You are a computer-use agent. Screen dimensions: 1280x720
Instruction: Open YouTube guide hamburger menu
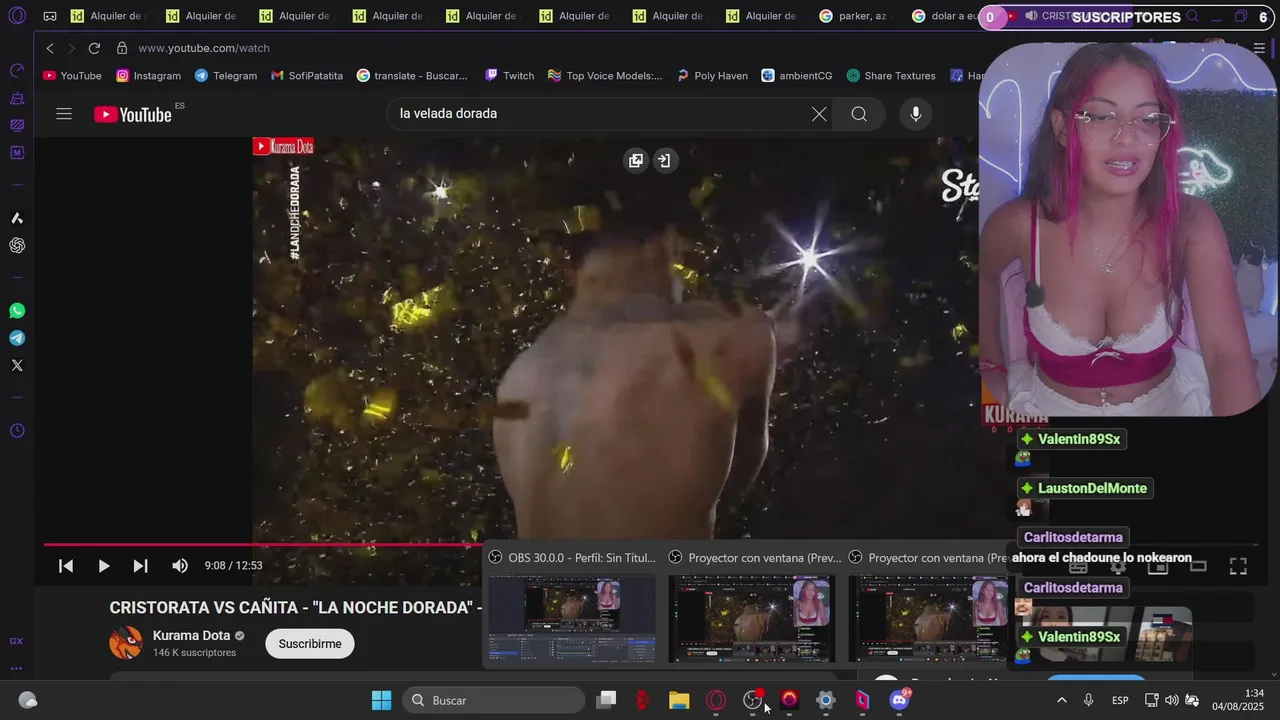point(64,114)
